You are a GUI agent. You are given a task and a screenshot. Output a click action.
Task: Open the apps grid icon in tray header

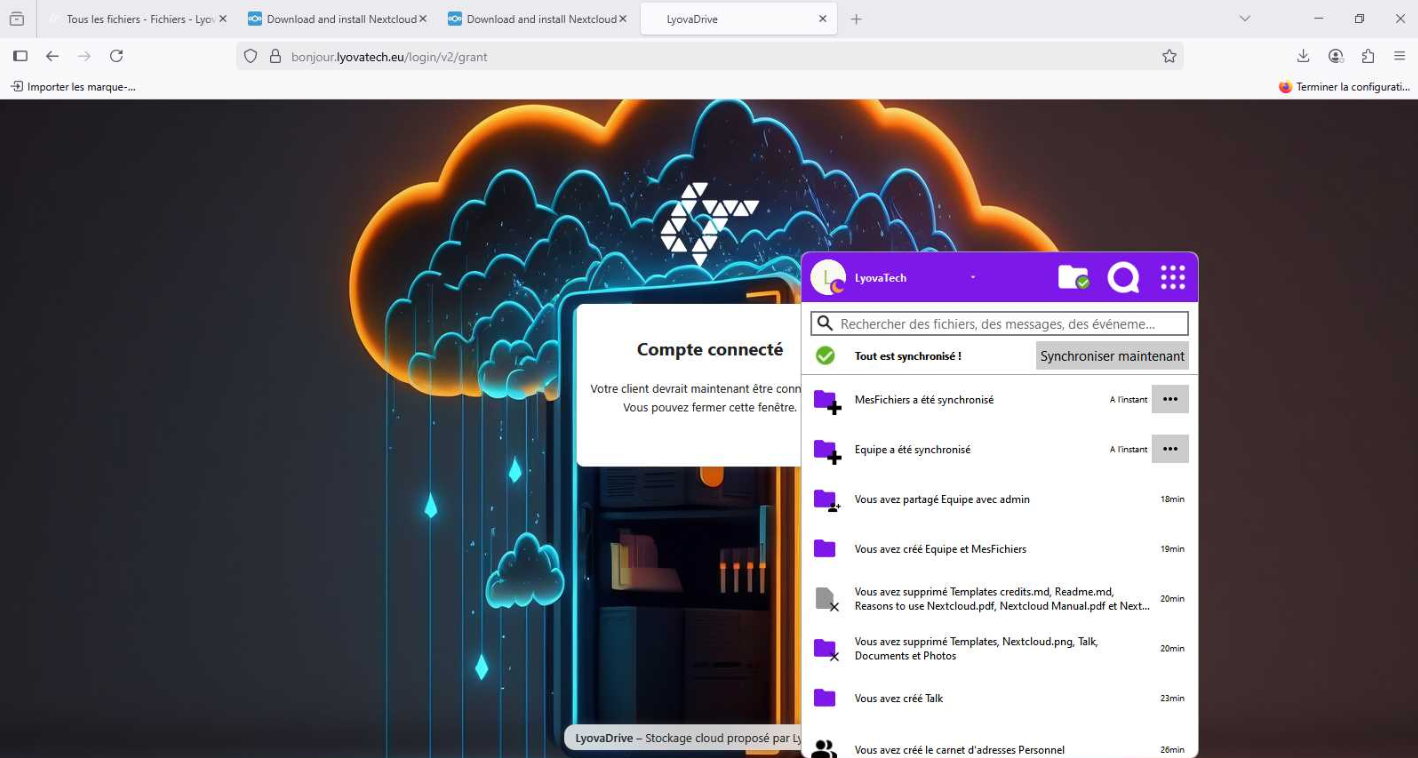pyautogui.click(x=1172, y=277)
